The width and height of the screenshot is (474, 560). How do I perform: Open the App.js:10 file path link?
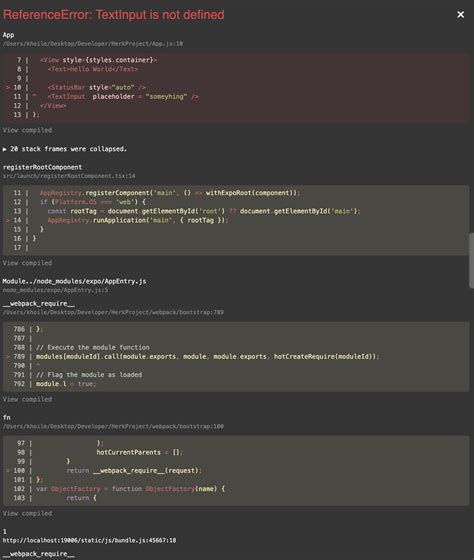(93, 44)
